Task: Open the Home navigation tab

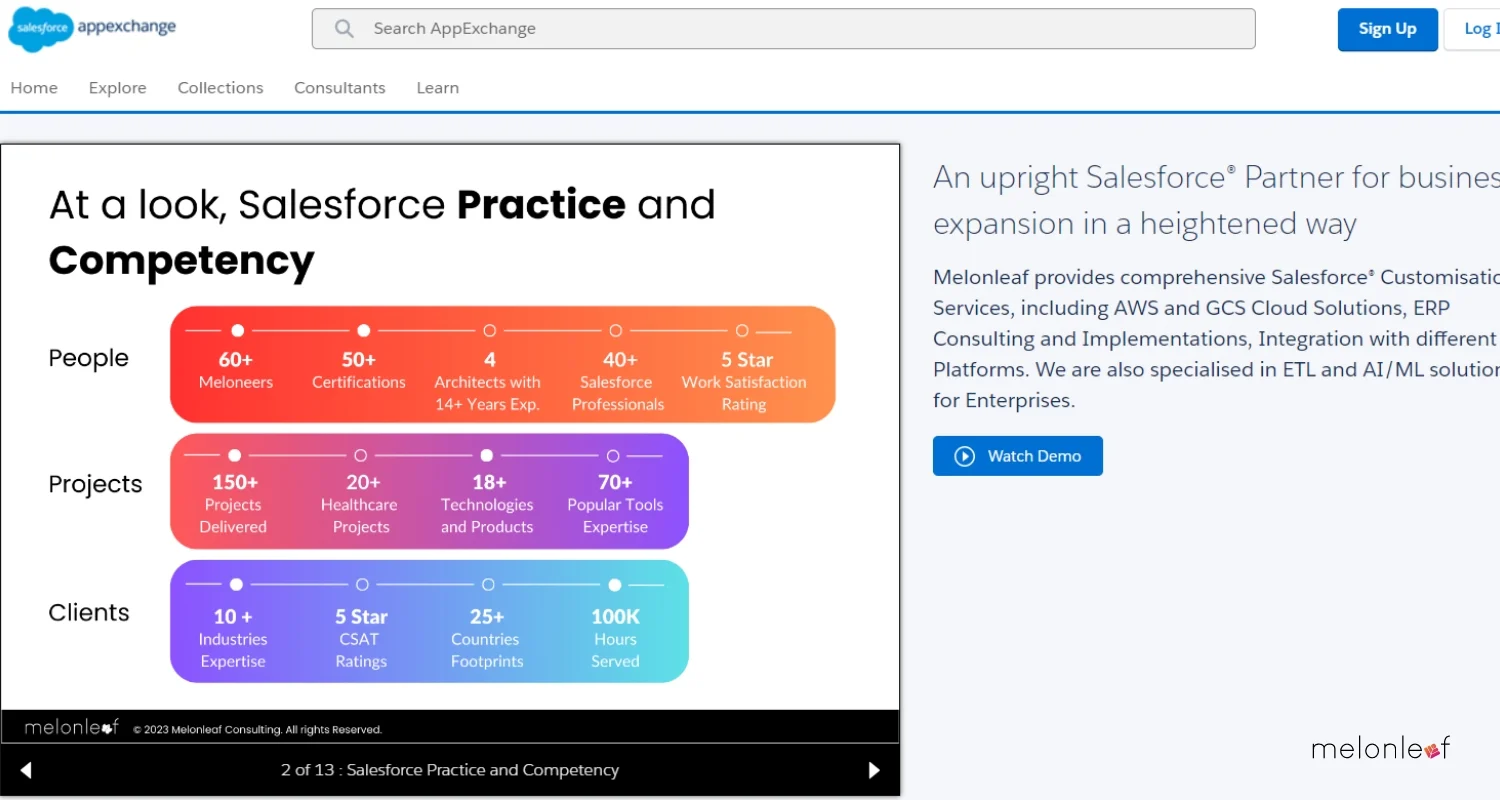Action: point(34,88)
